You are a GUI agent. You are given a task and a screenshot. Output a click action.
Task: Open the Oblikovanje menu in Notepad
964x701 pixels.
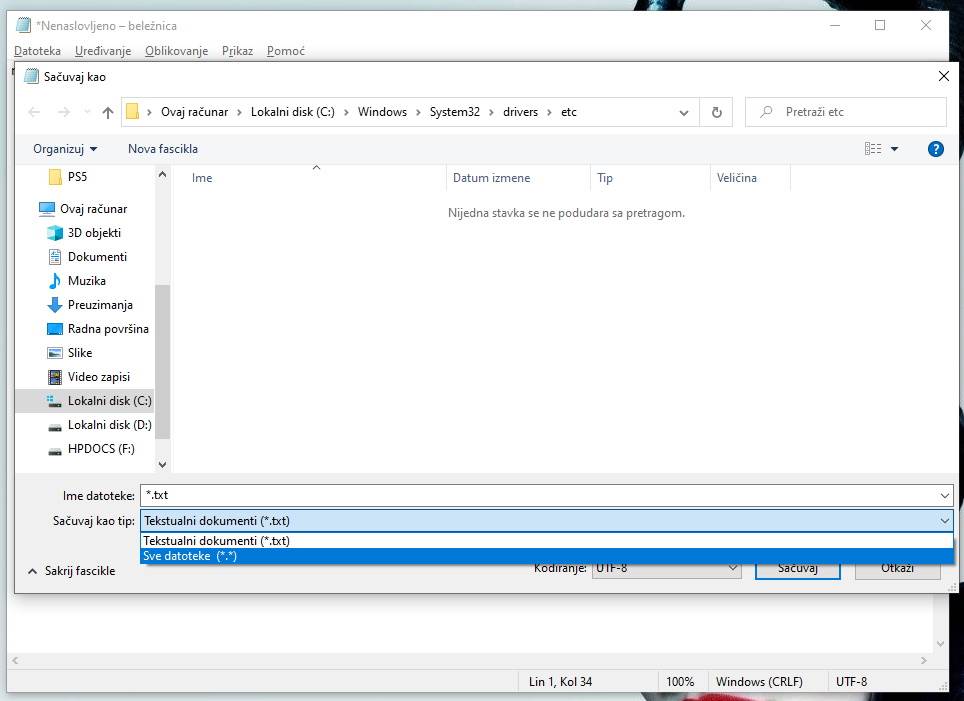pos(176,51)
